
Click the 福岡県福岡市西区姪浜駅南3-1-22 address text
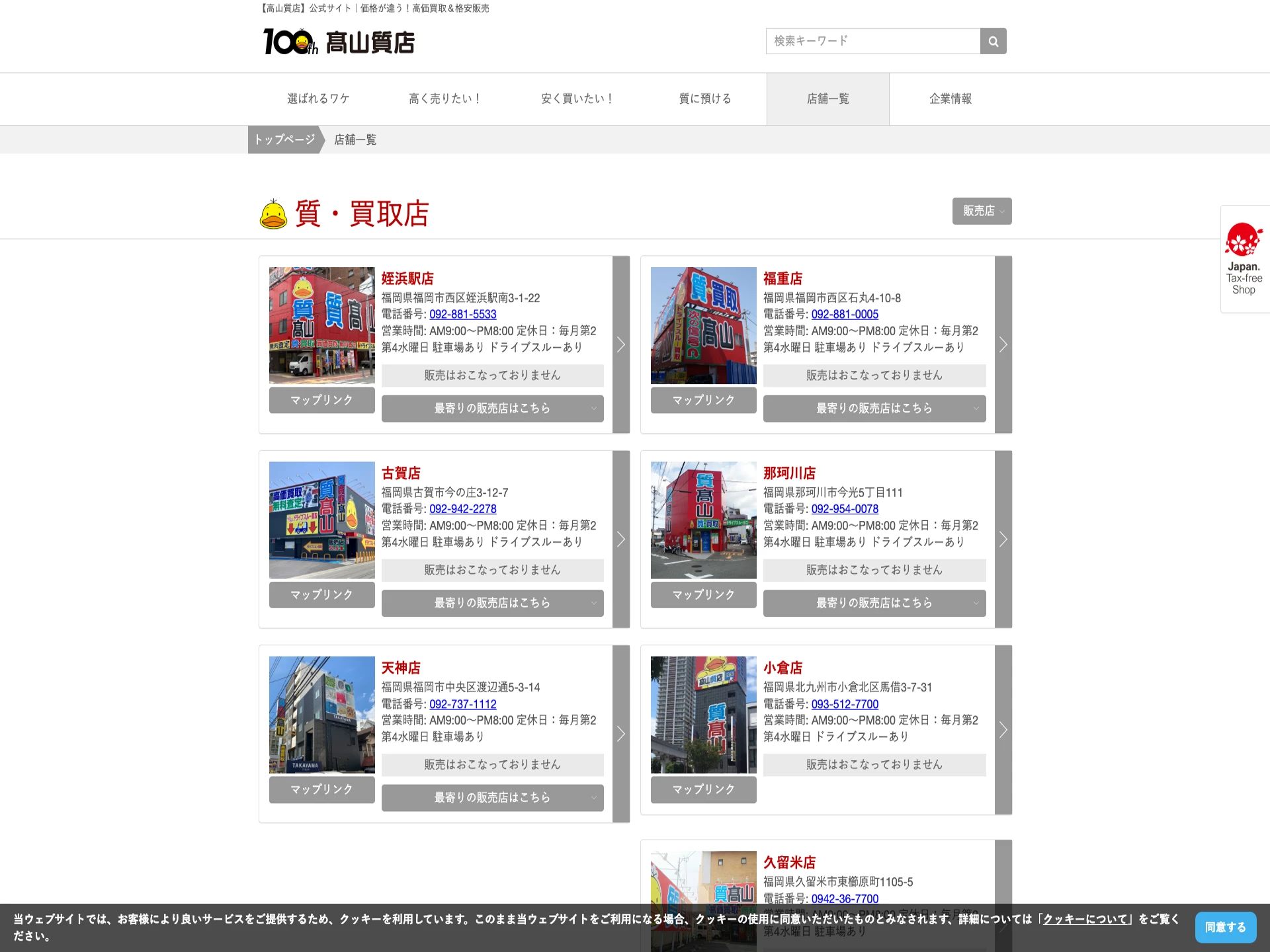click(460, 298)
